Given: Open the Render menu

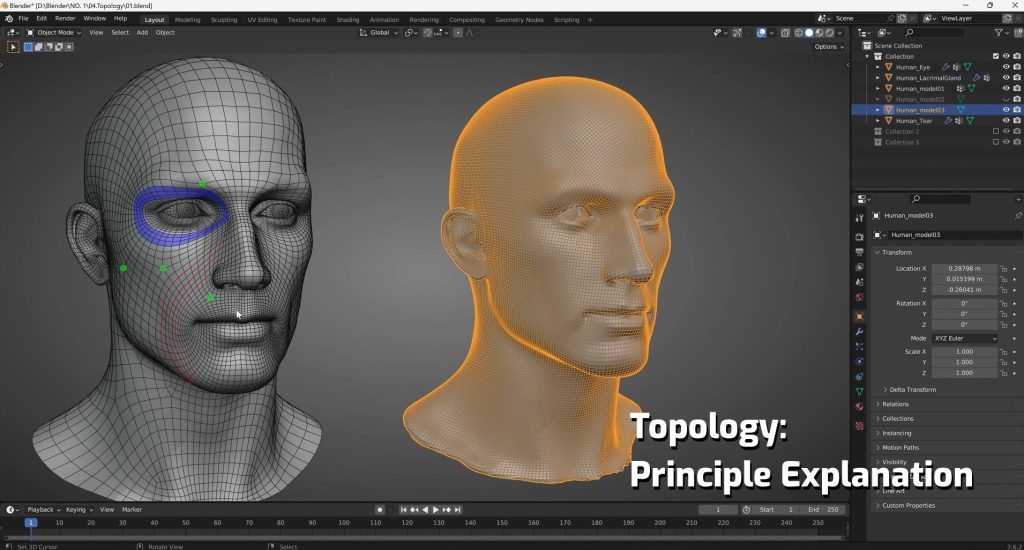Looking at the screenshot, I should coord(65,18).
